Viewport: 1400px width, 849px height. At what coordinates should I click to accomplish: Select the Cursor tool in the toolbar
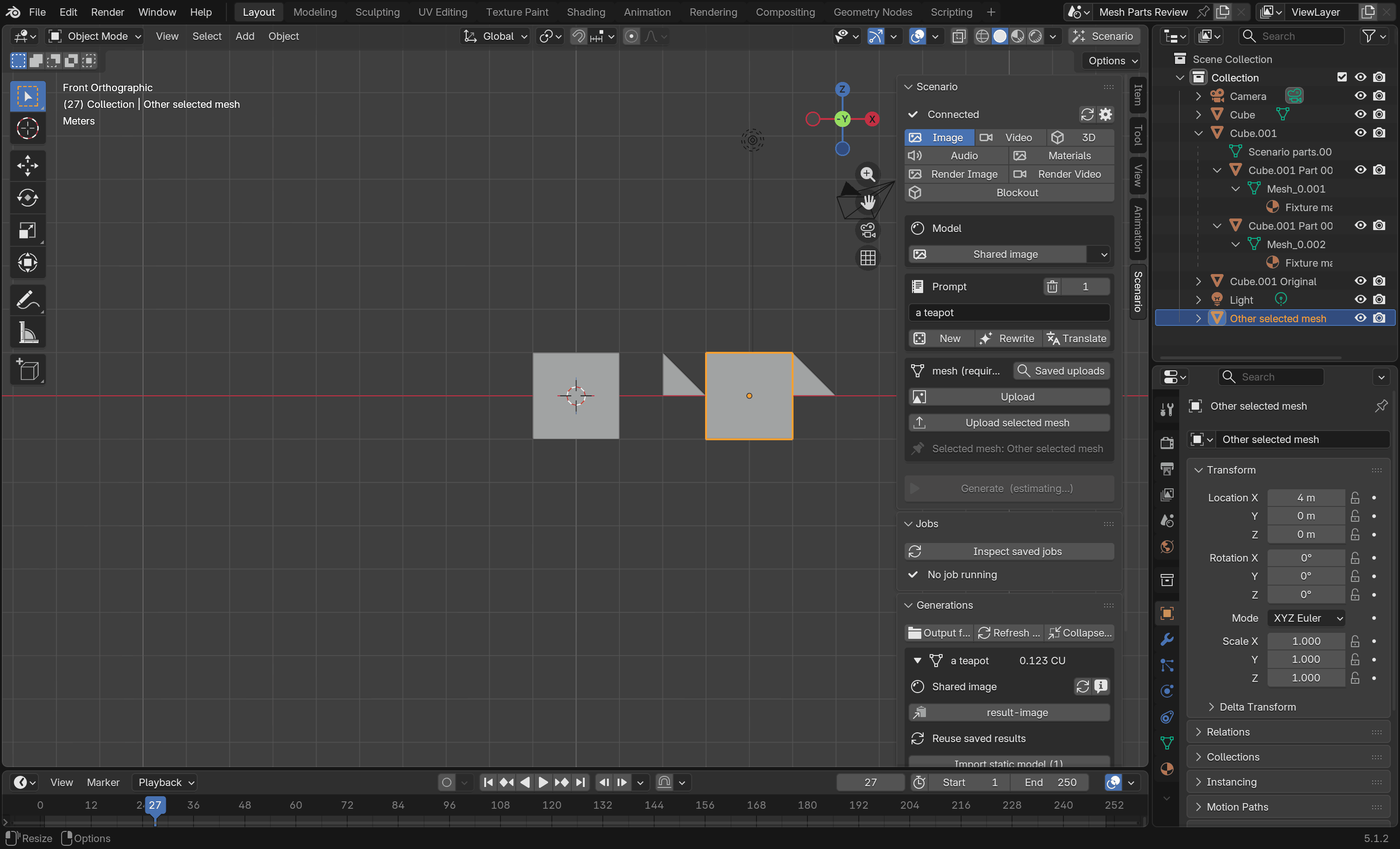[27, 128]
